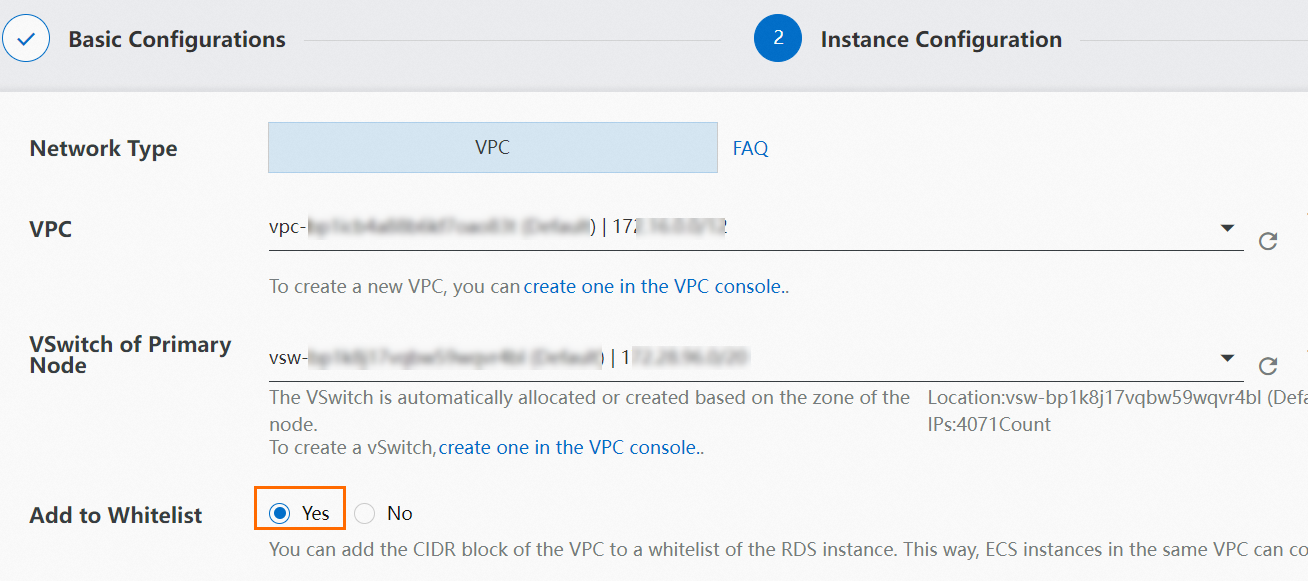Screen dimensions: 1308x581
Task: Open the Instance Configuration step
Action: pos(940,40)
